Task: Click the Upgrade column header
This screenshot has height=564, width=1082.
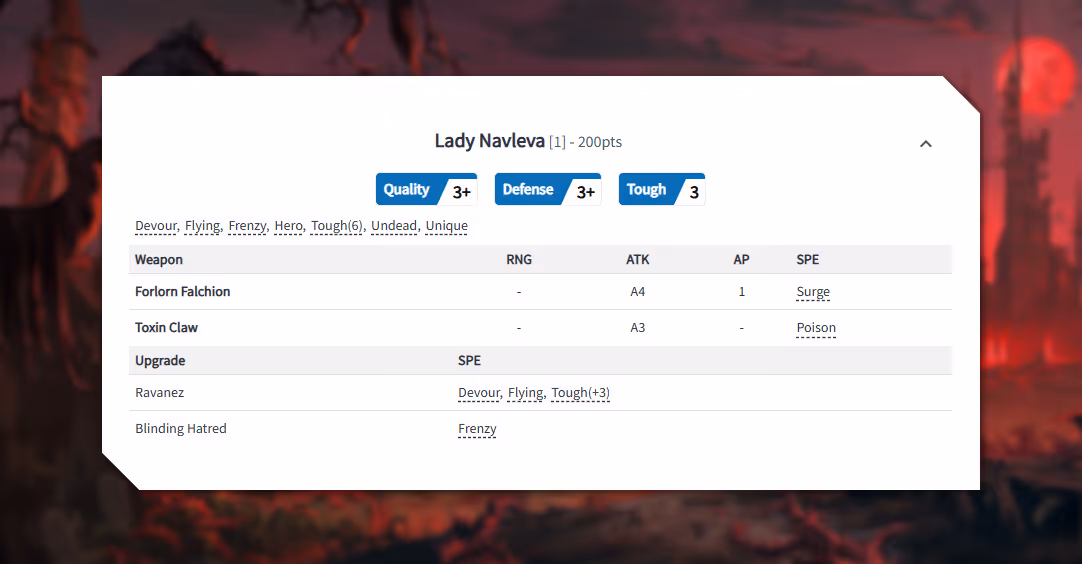Action: coord(160,360)
